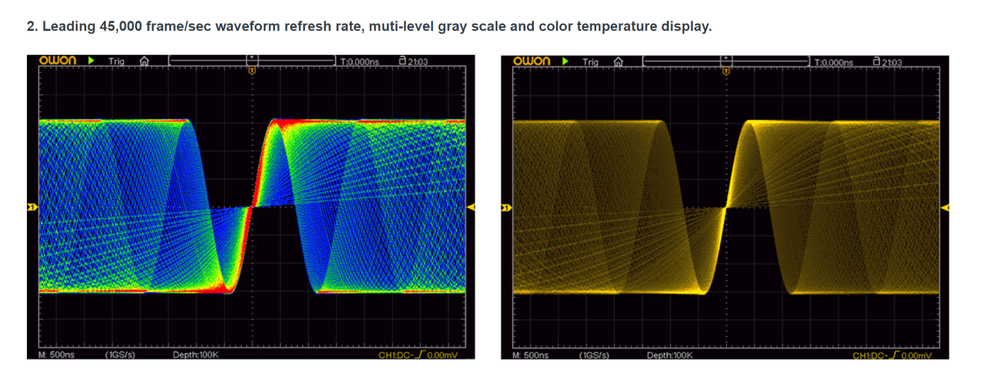Click OWON logo in the yellow gray-scale image

click(x=531, y=61)
